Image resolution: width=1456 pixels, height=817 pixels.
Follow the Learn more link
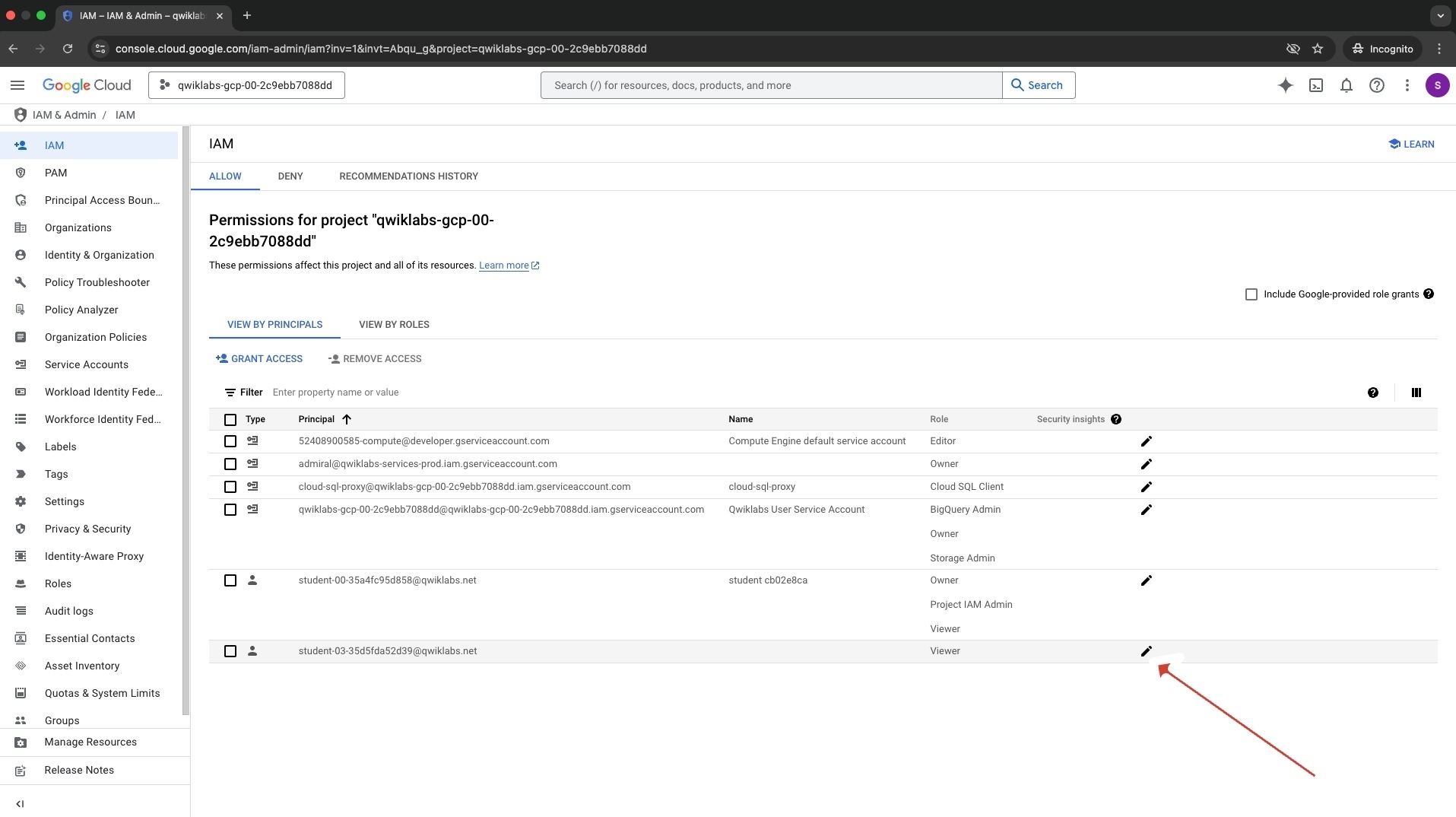click(x=509, y=265)
